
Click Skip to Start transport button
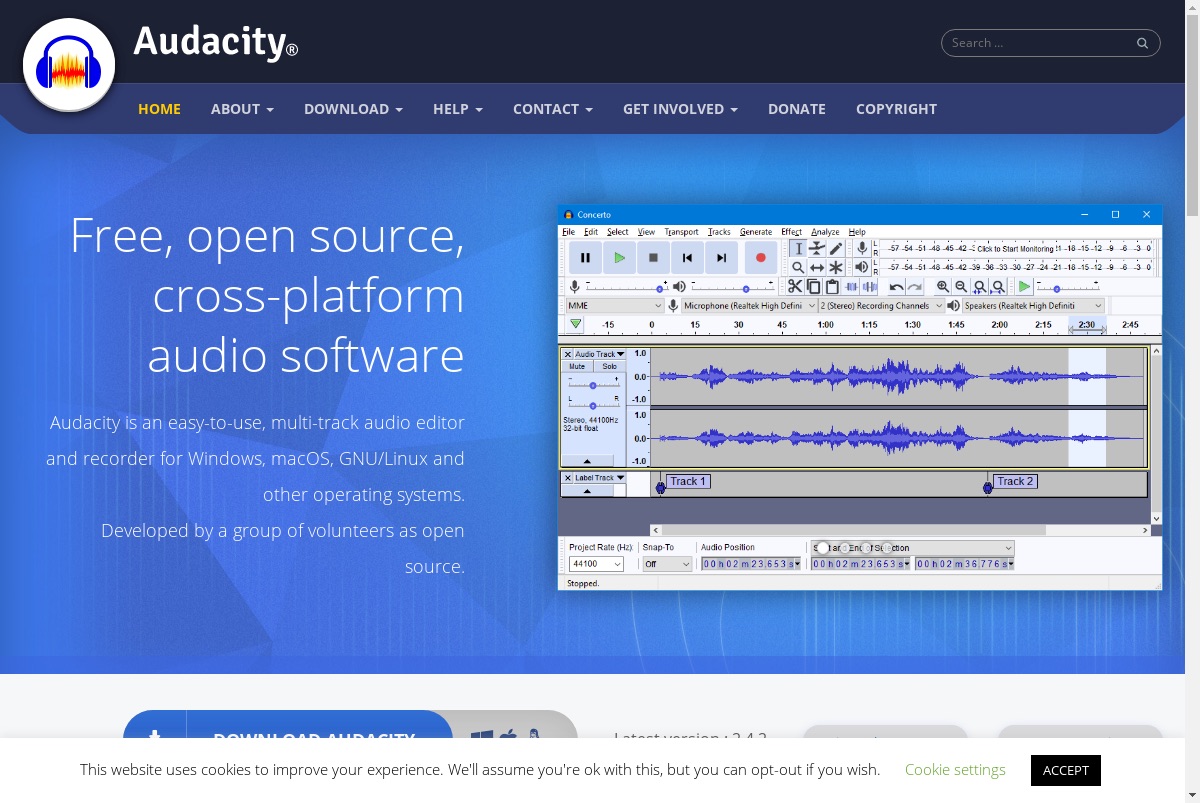(687, 258)
